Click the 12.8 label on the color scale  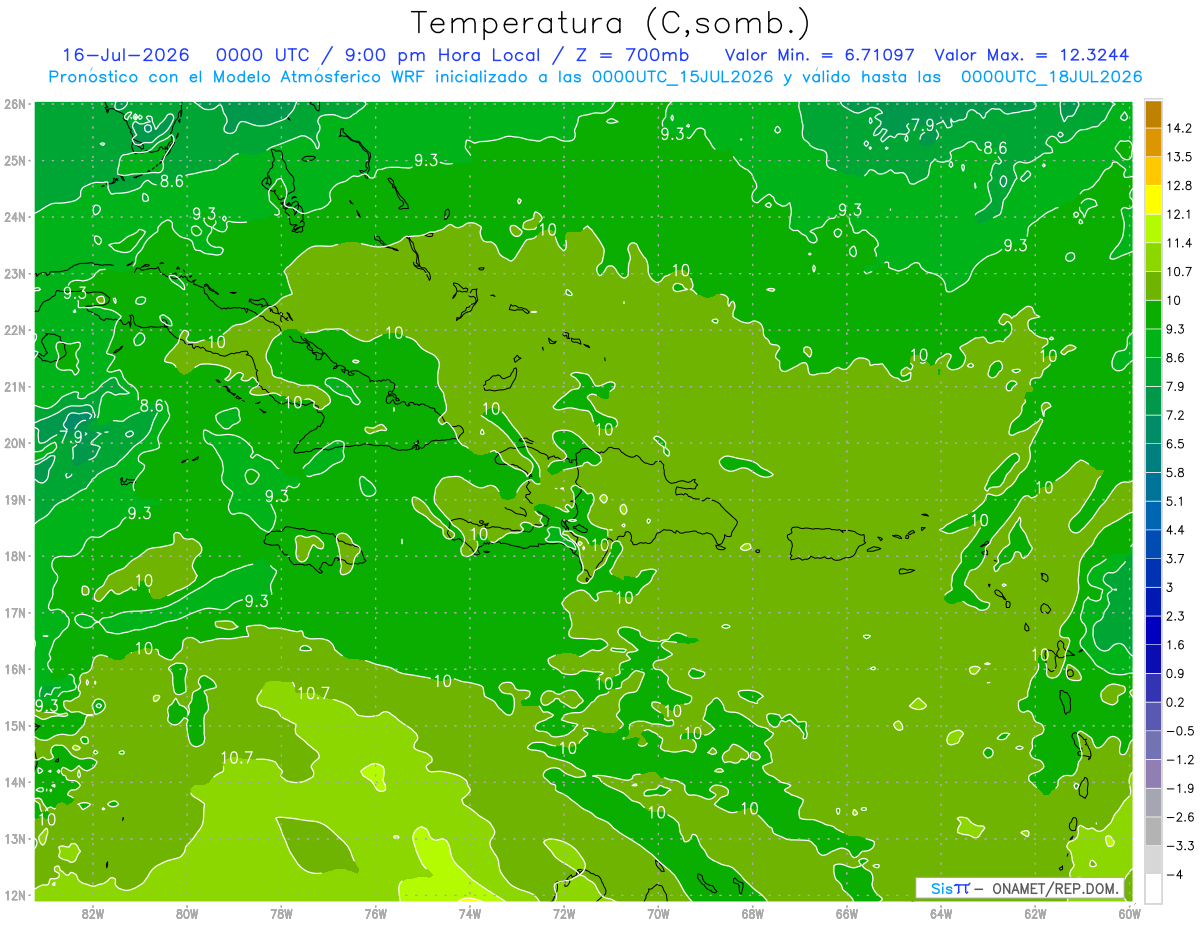[1178, 185]
